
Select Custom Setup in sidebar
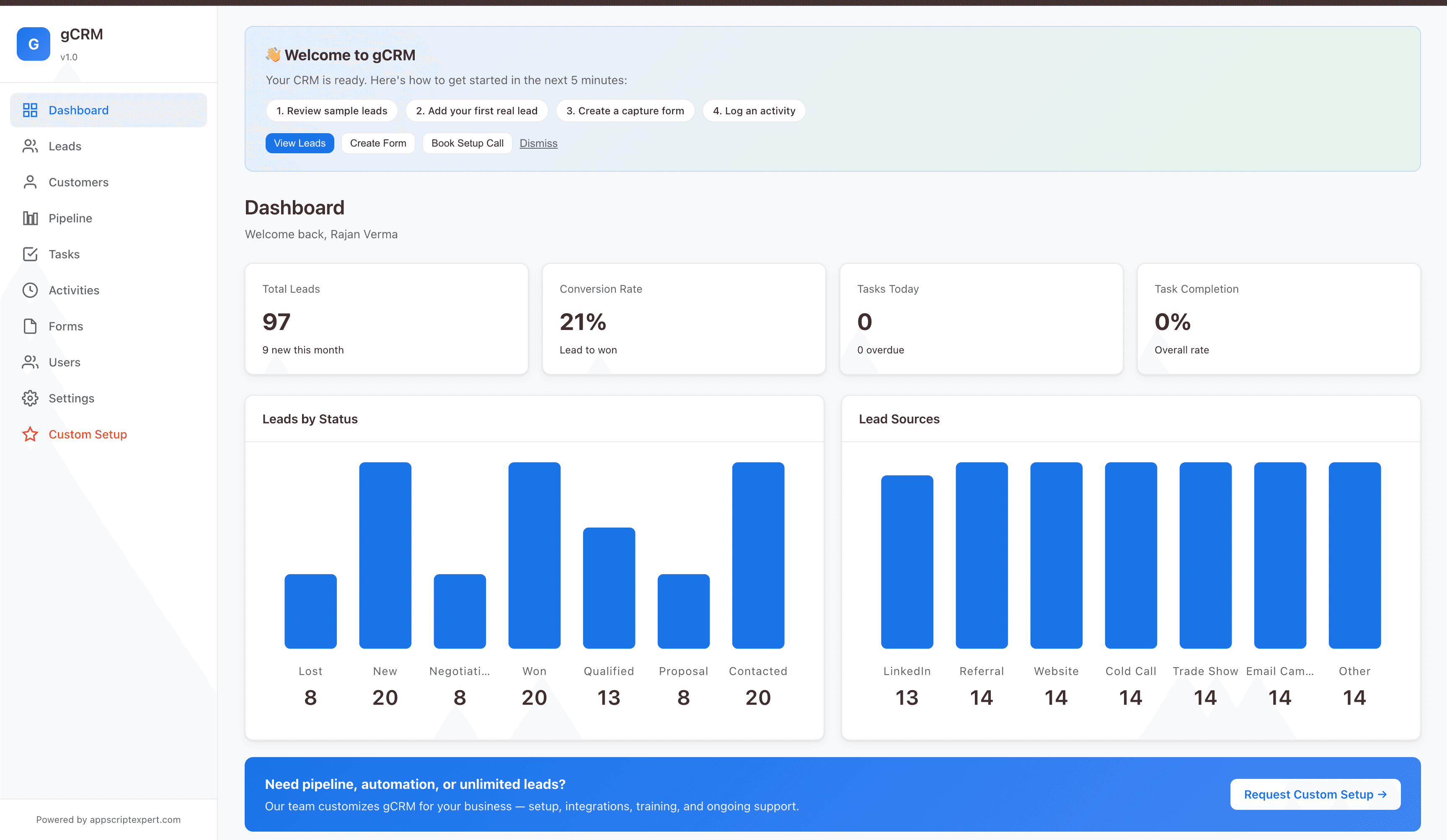[109, 434]
